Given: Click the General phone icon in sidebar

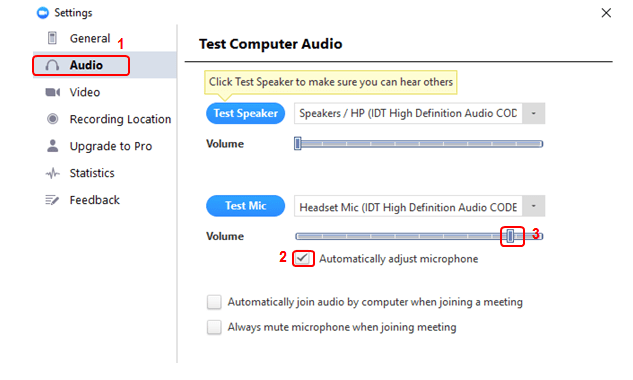Looking at the screenshot, I should pos(52,38).
